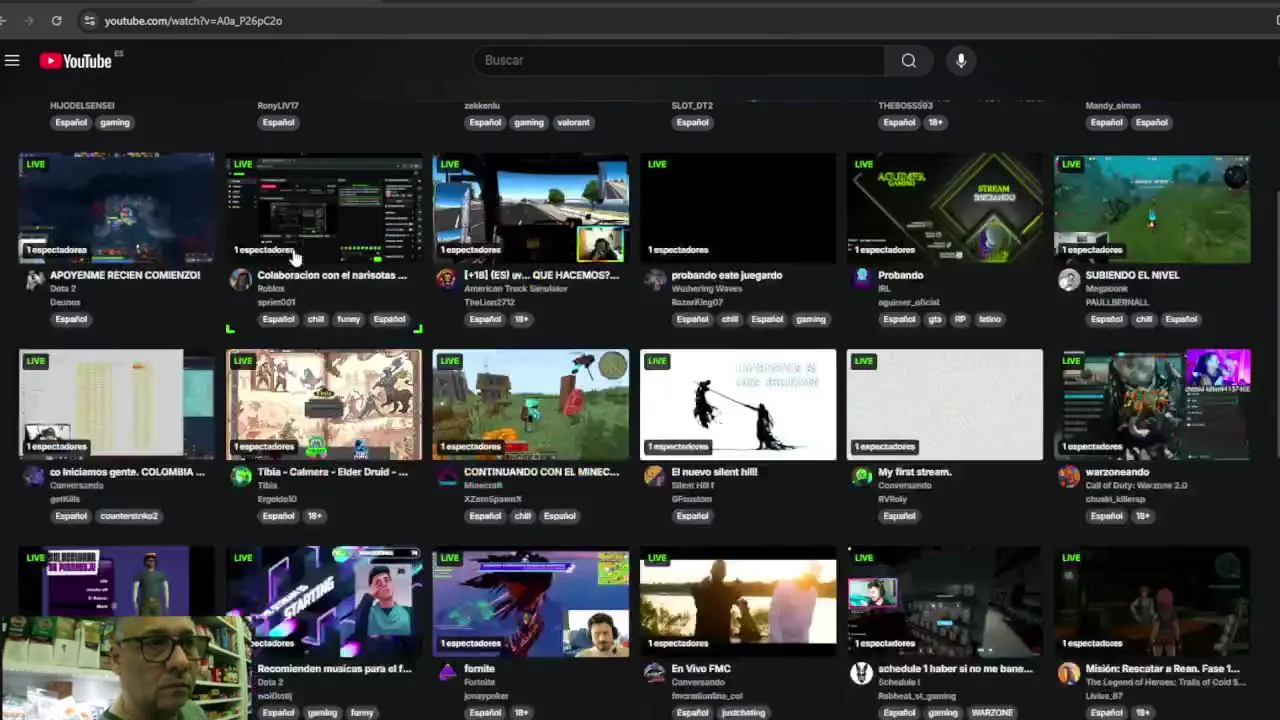Open the 'Call of Duty: Warzone 2.0' category link
1280x720 pixels.
pyautogui.click(x=1136, y=486)
